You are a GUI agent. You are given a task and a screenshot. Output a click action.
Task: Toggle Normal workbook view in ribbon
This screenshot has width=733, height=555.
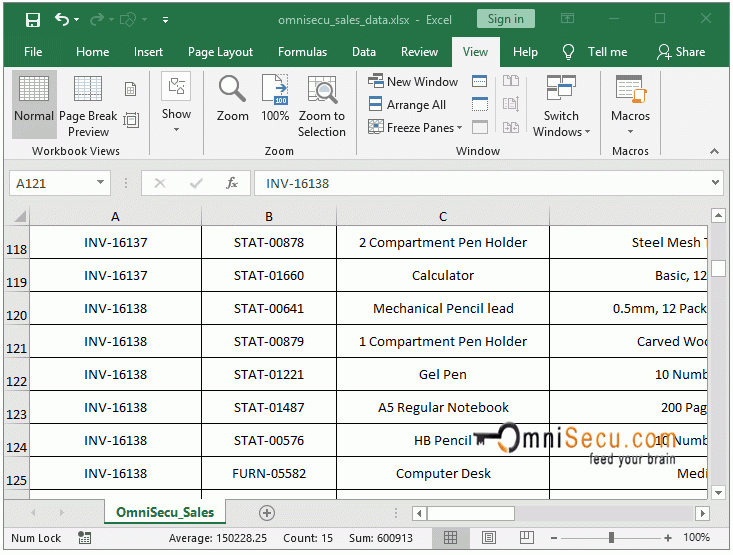(34, 99)
